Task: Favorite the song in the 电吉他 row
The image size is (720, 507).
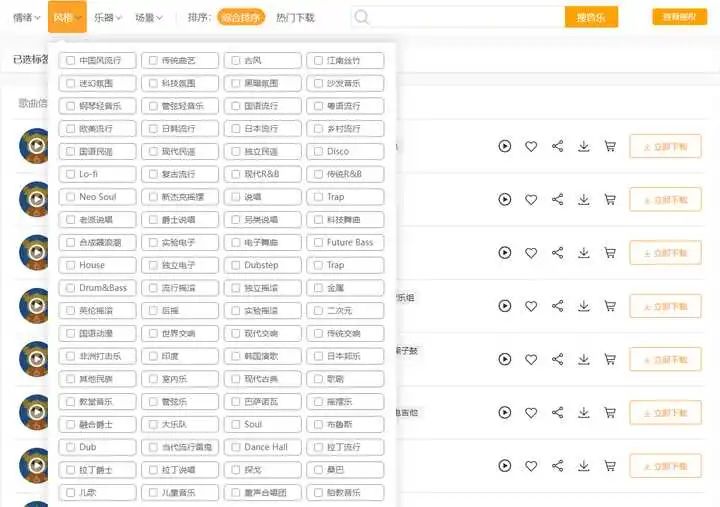Action: (x=531, y=413)
